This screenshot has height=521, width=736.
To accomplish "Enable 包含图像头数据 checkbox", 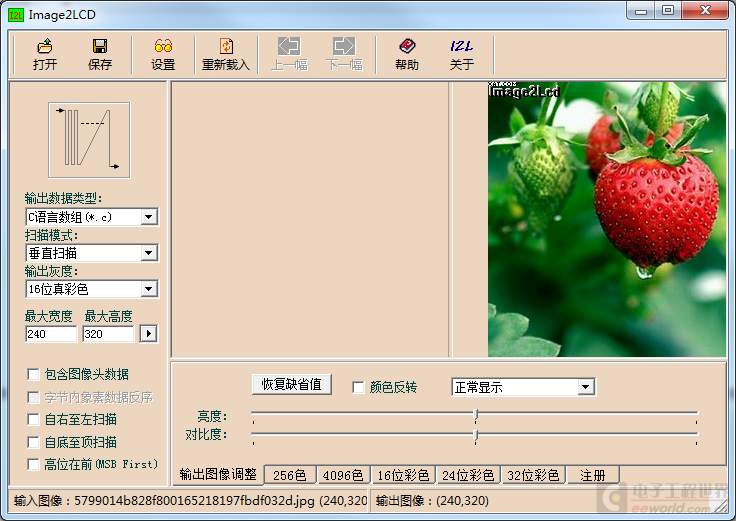I will (33, 374).
